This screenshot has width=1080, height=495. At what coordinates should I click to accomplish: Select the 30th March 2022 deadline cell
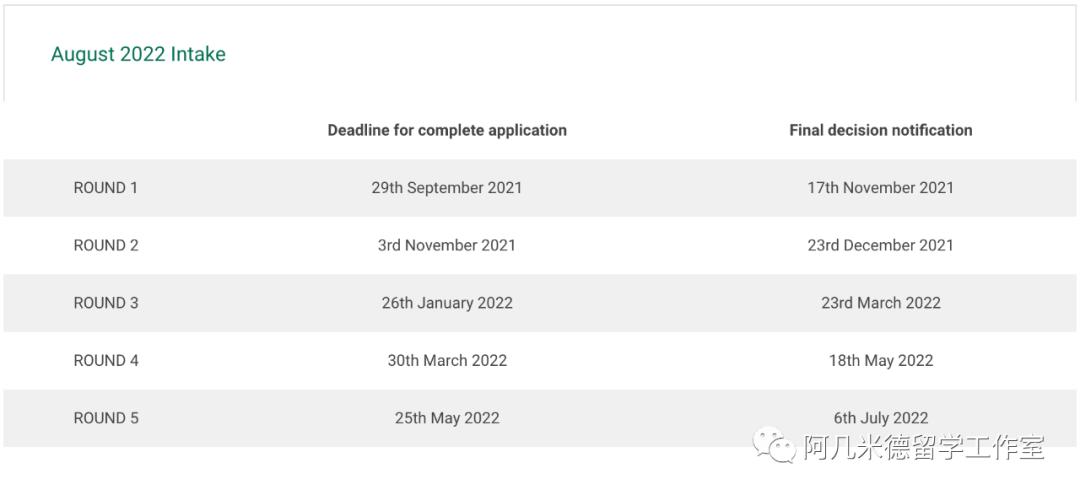pyautogui.click(x=447, y=361)
